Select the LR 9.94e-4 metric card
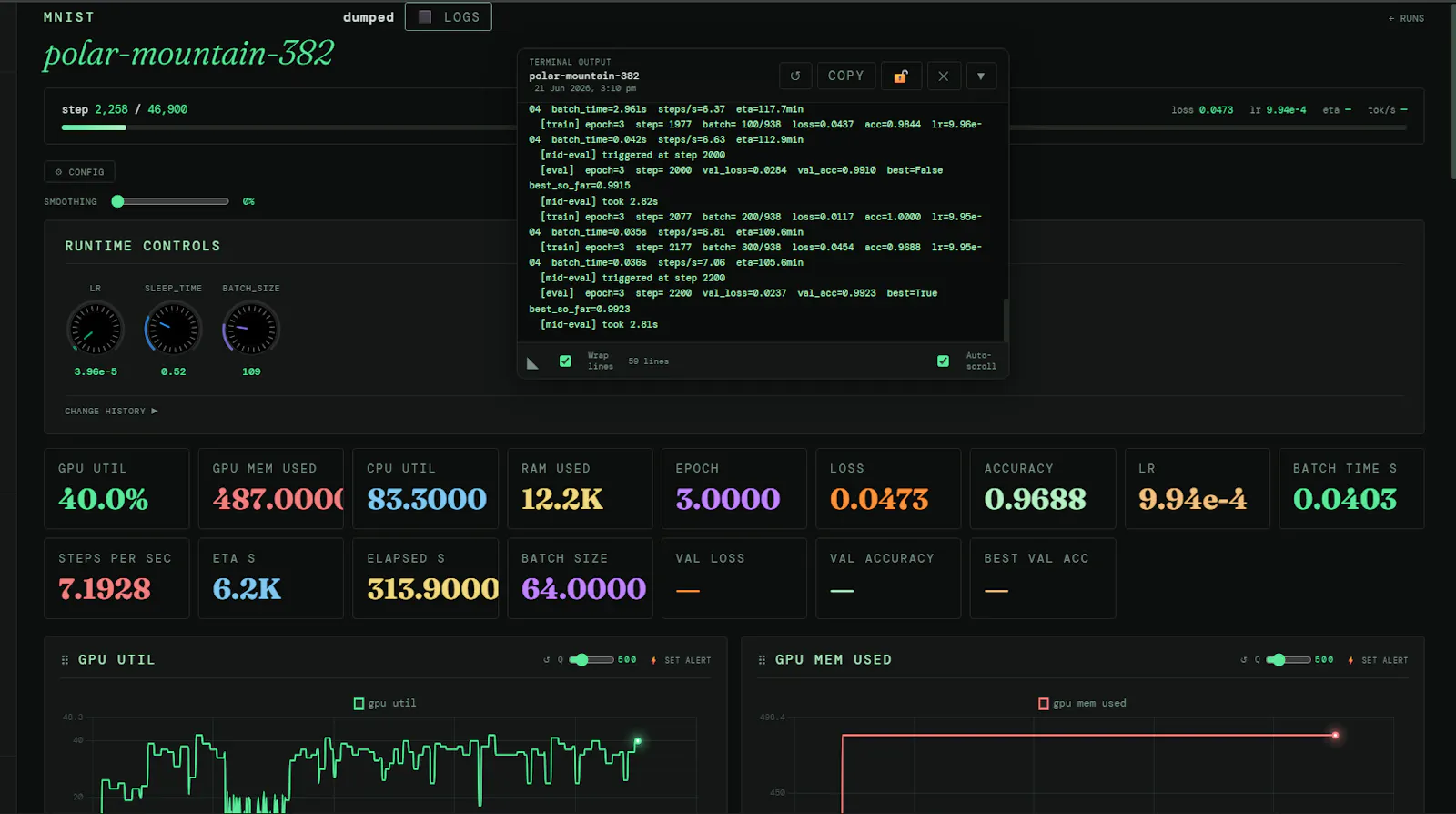The height and width of the screenshot is (814, 1456). pyautogui.click(x=1197, y=489)
